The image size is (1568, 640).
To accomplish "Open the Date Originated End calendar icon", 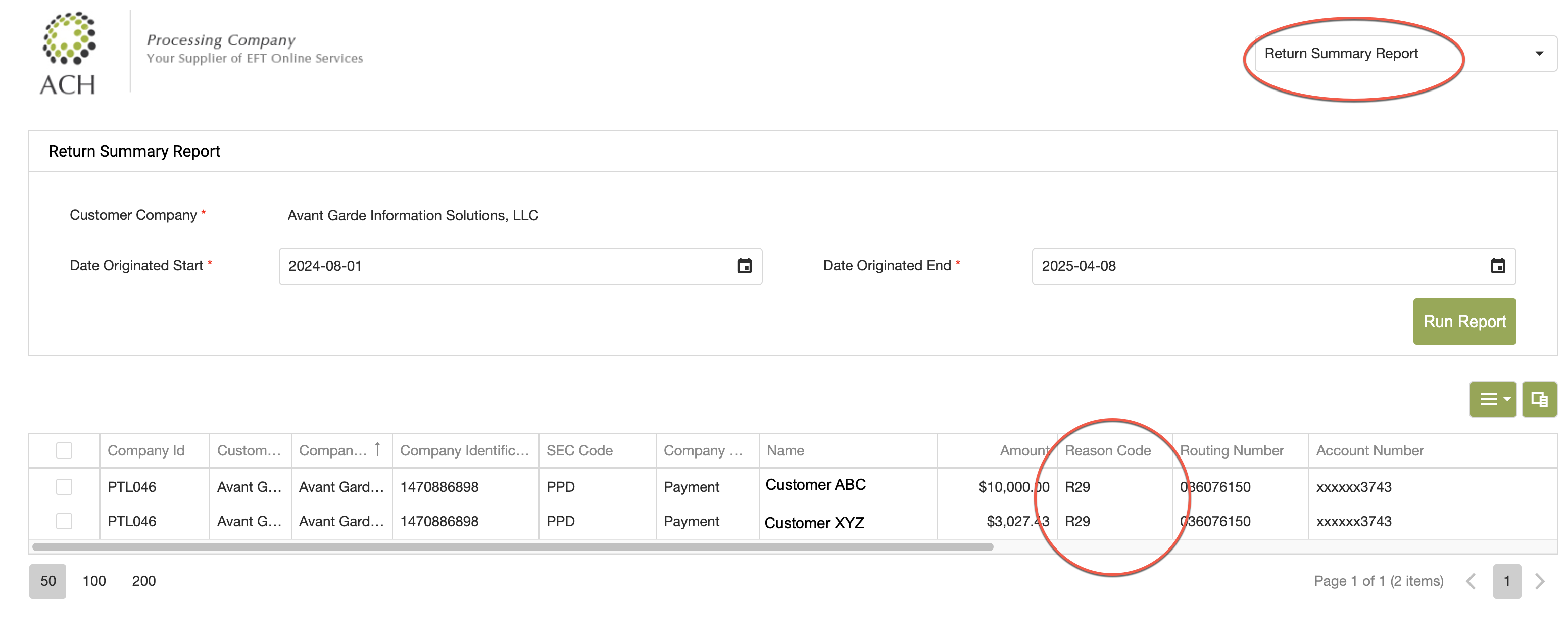I will (x=1497, y=266).
